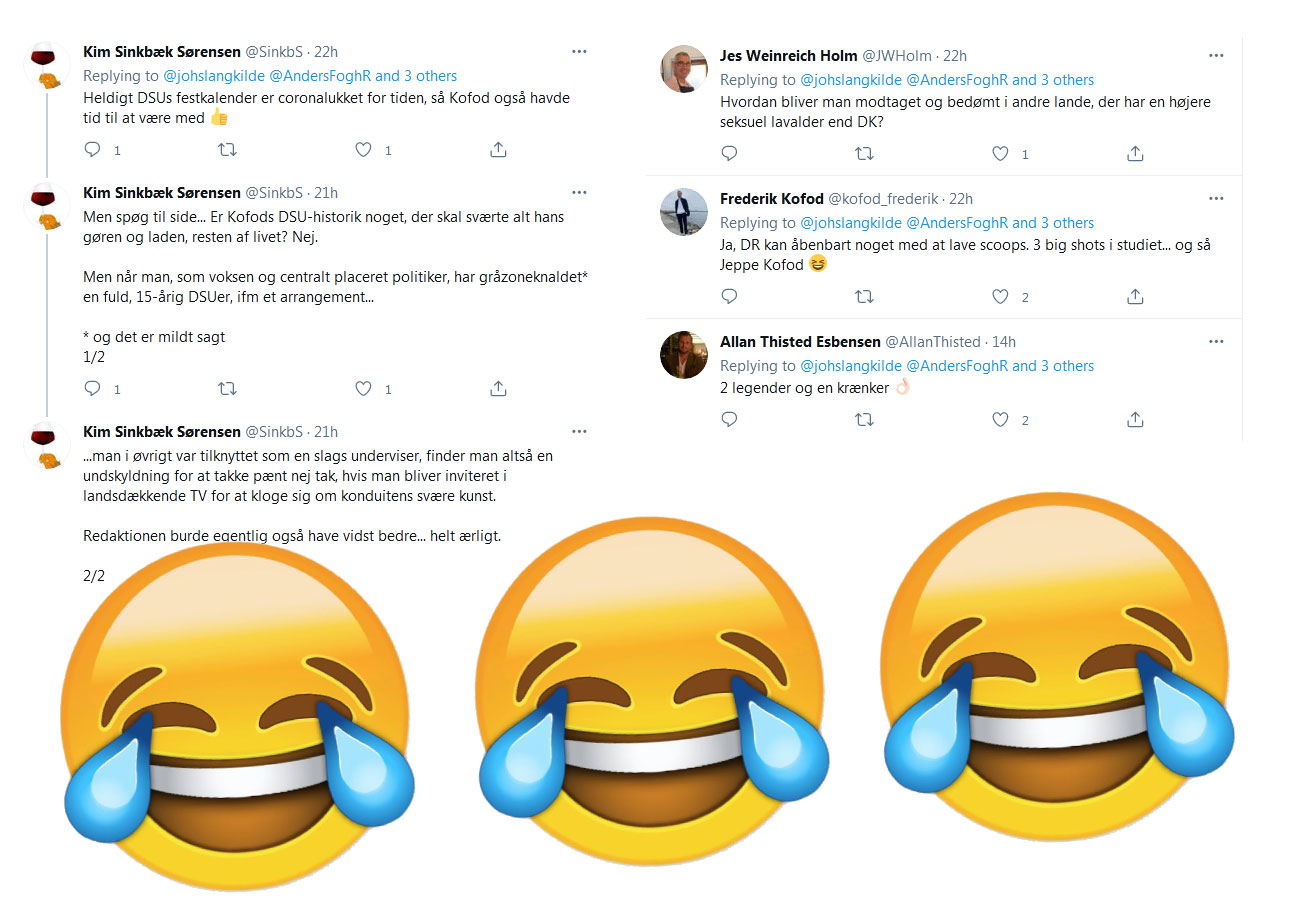Click @AndersFoghR mention in Frederik Kofod's tweet
1300x910 pixels.
956,223
